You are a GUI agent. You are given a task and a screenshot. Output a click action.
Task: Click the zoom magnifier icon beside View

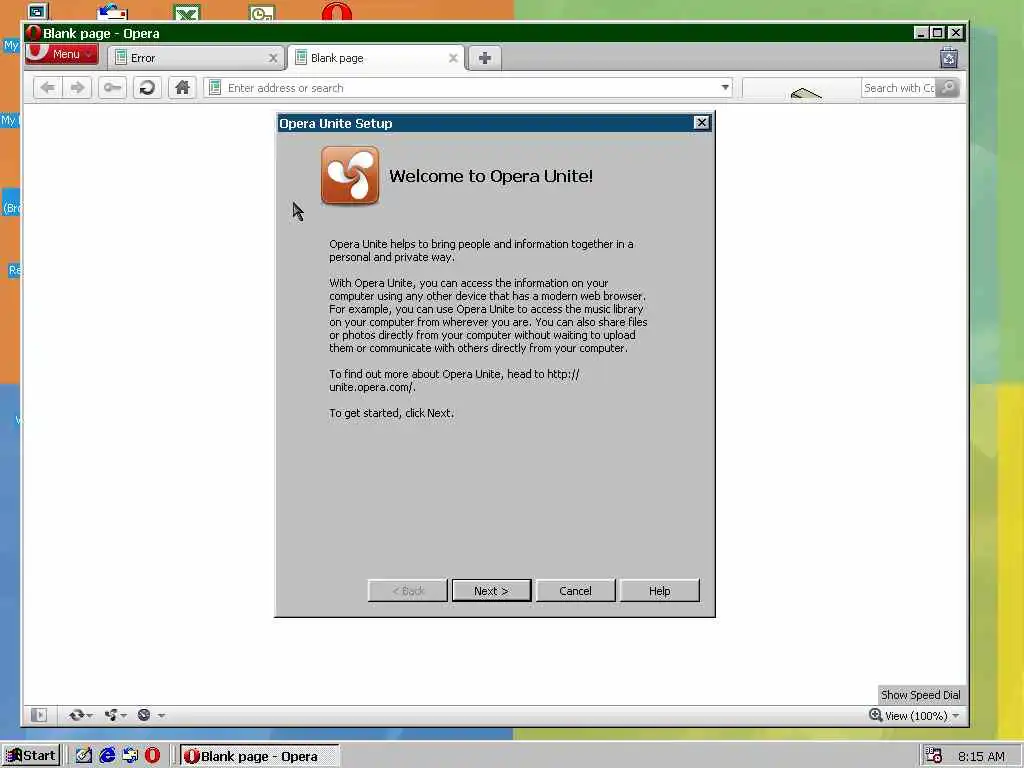(x=876, y=715)
